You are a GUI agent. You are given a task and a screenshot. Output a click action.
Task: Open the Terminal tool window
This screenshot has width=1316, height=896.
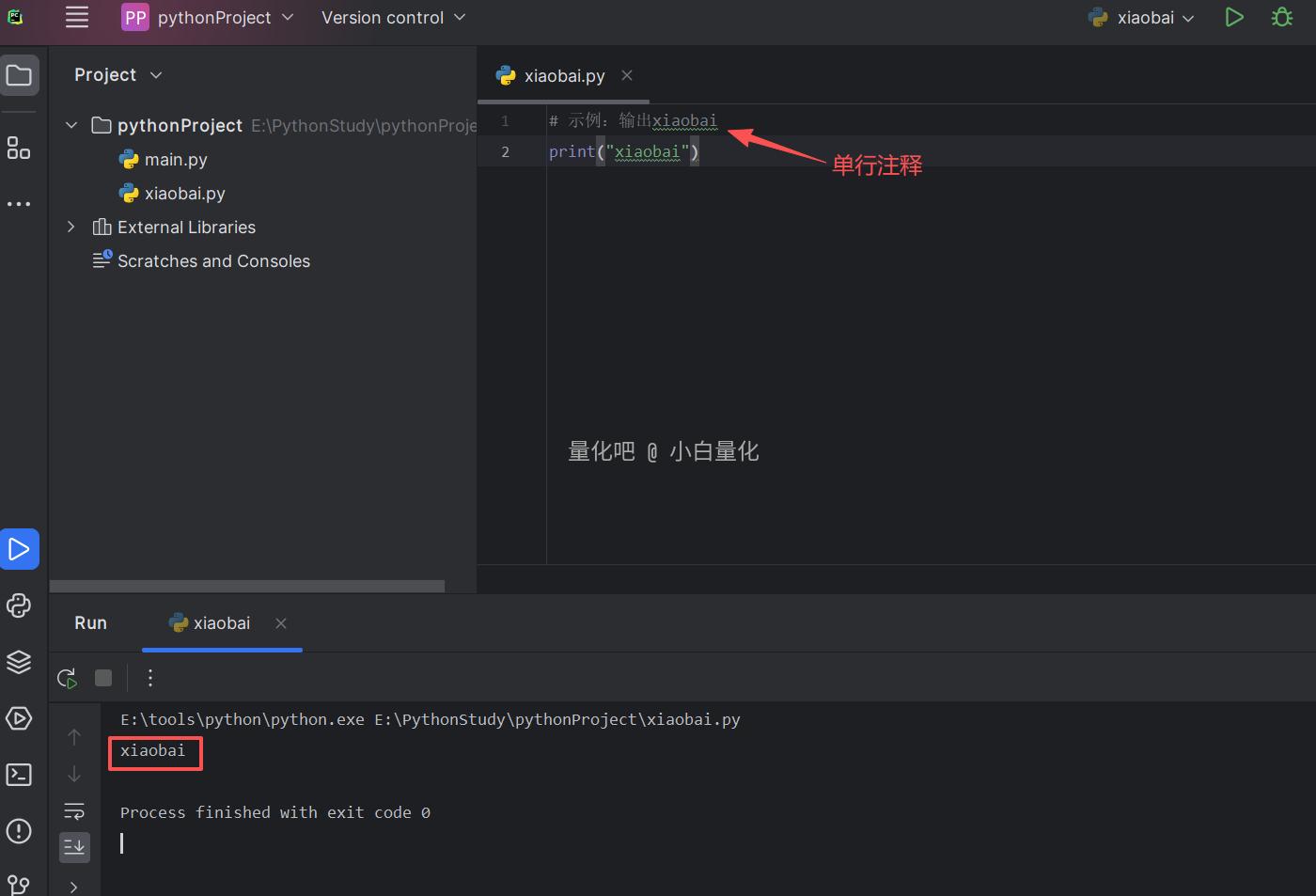(19, 775)
